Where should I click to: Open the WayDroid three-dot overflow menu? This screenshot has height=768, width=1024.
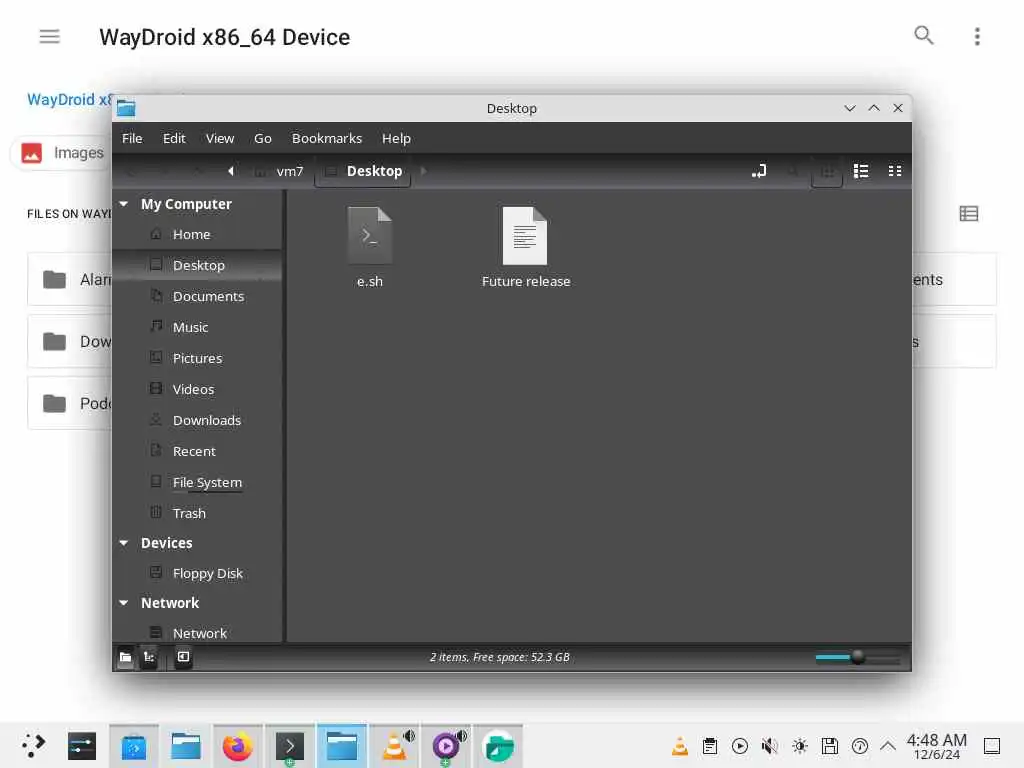(x=977, y=37)
